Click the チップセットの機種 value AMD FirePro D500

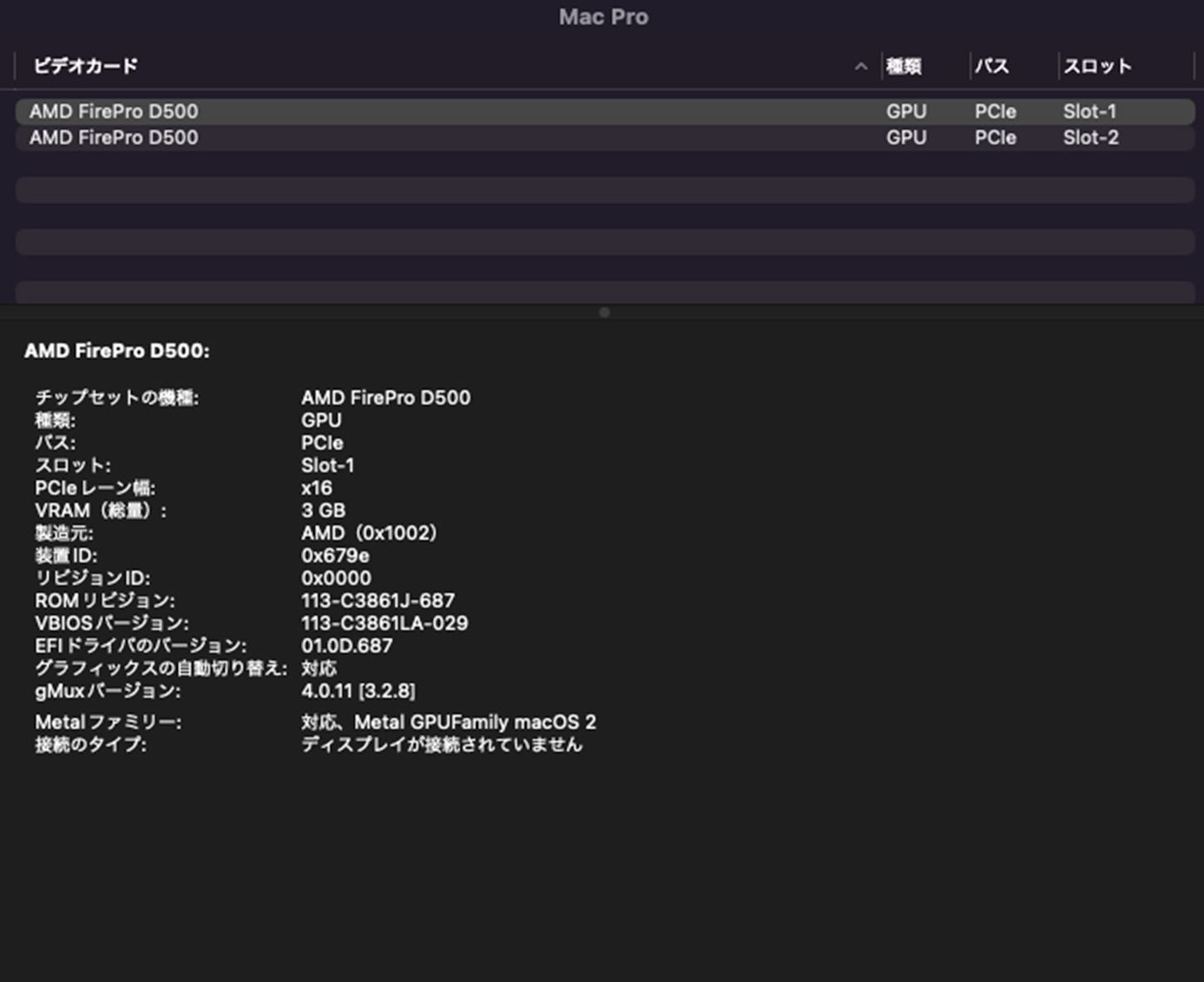pyautogui.click(x=386, y=397)
